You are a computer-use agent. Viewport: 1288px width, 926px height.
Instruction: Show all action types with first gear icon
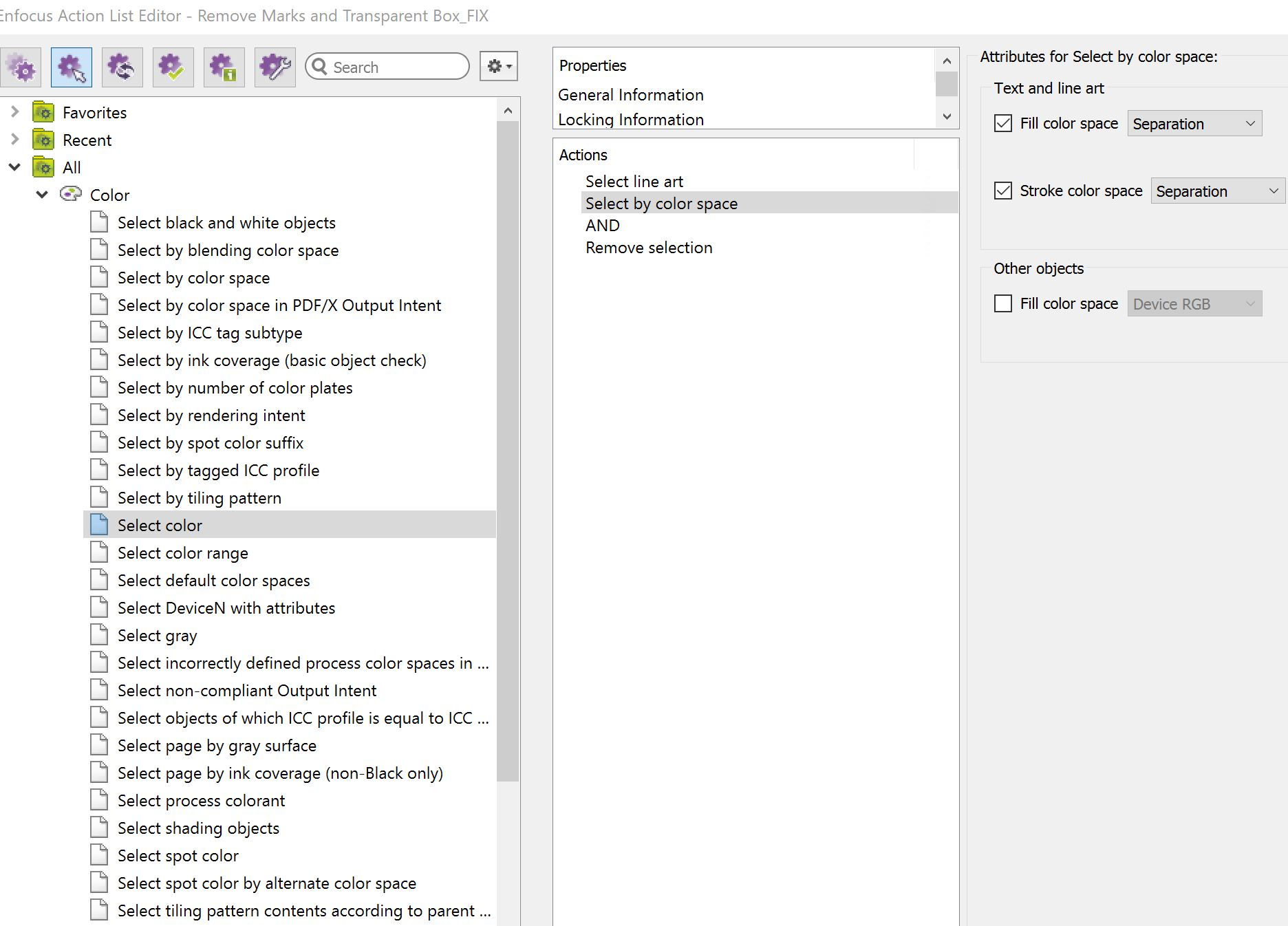coord(21,67)
